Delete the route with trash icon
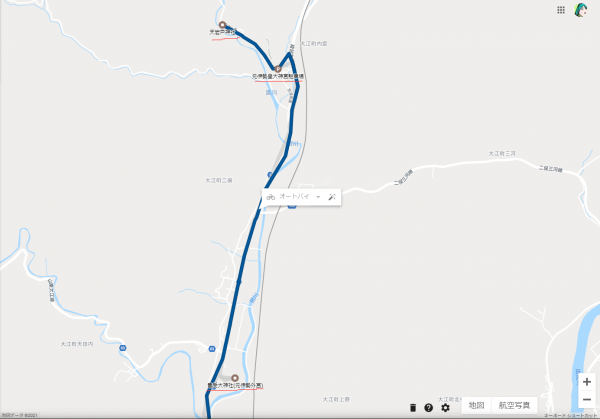Image resolution: width=600 pixels, height=419 pixels. pyautogui.click(x=412, y=408)
